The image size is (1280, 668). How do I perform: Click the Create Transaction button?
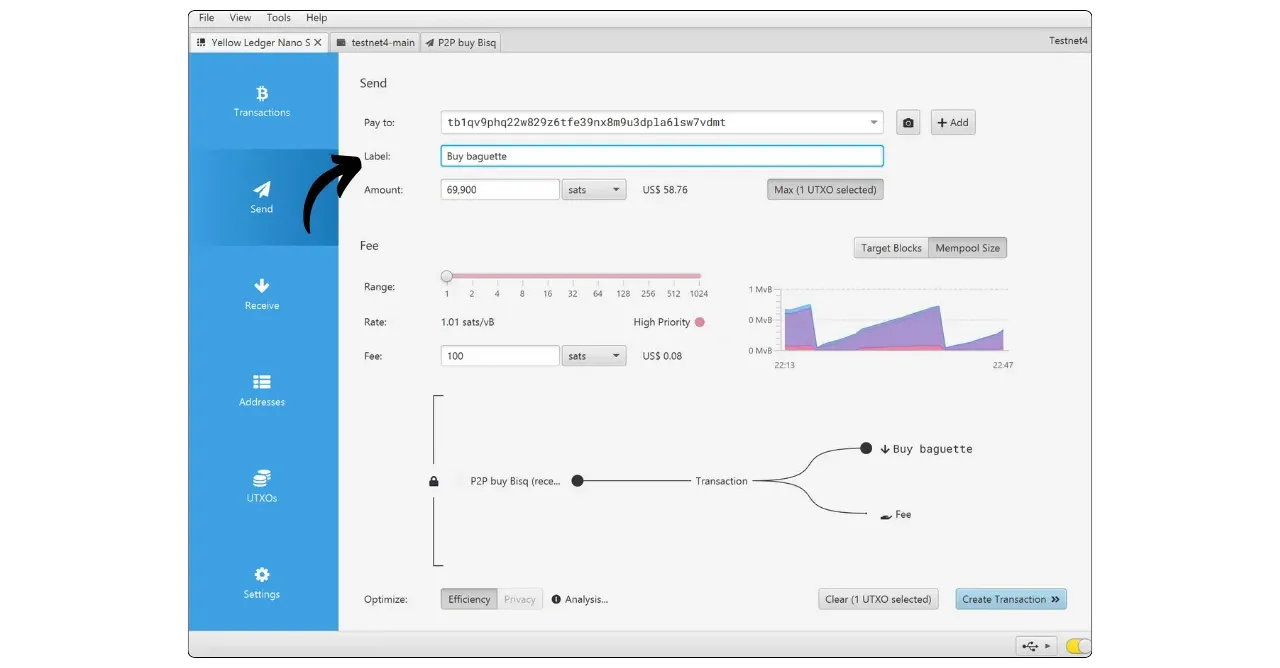[x=1010, y=599]
